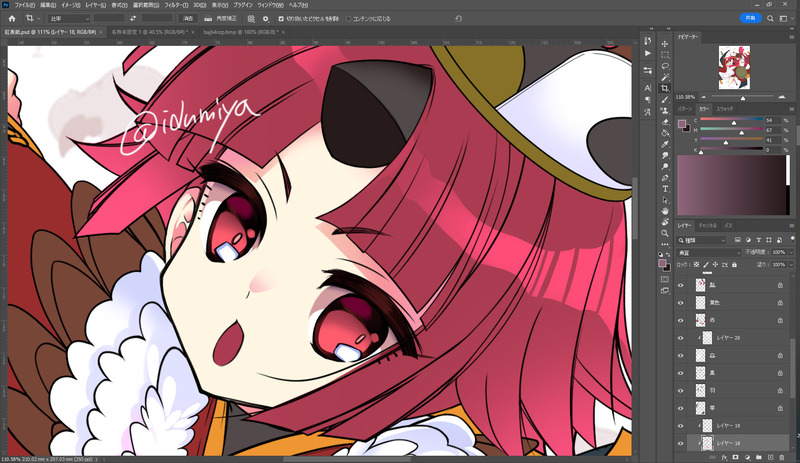Open the Layers panel menu
The image size is (800, 463).
[x=791, y=226]
